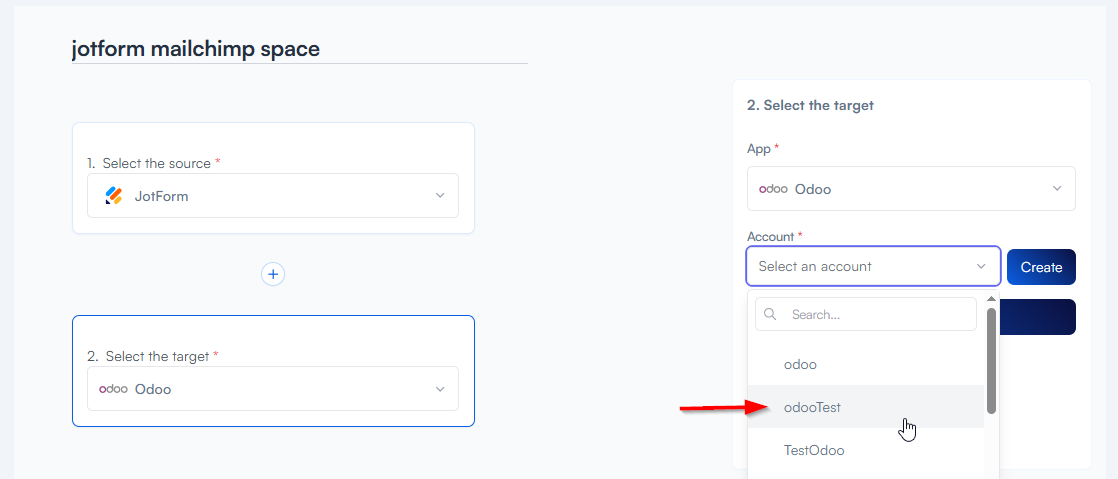Collapse the Account dropdown using its chevron

tap(981, 267)
